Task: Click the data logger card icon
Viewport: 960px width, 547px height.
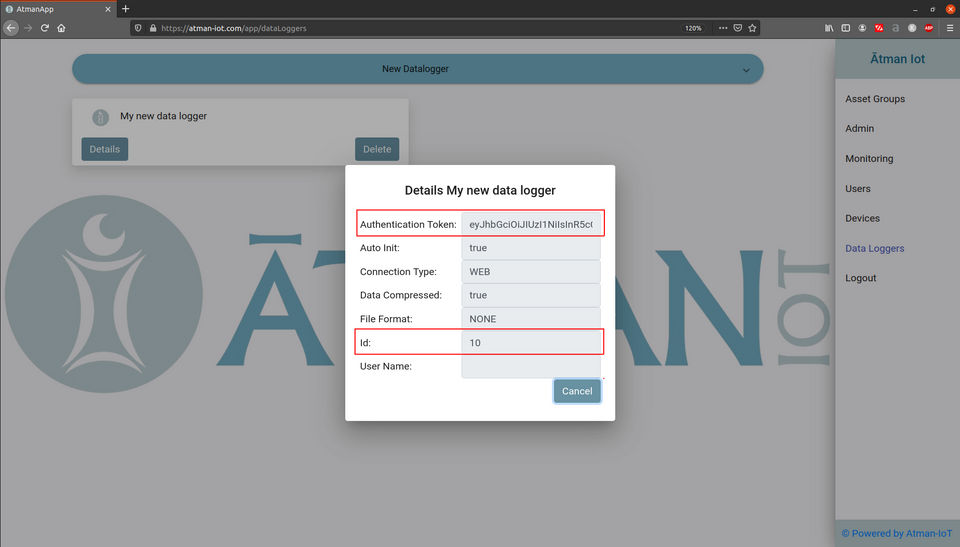Action: 100,117
